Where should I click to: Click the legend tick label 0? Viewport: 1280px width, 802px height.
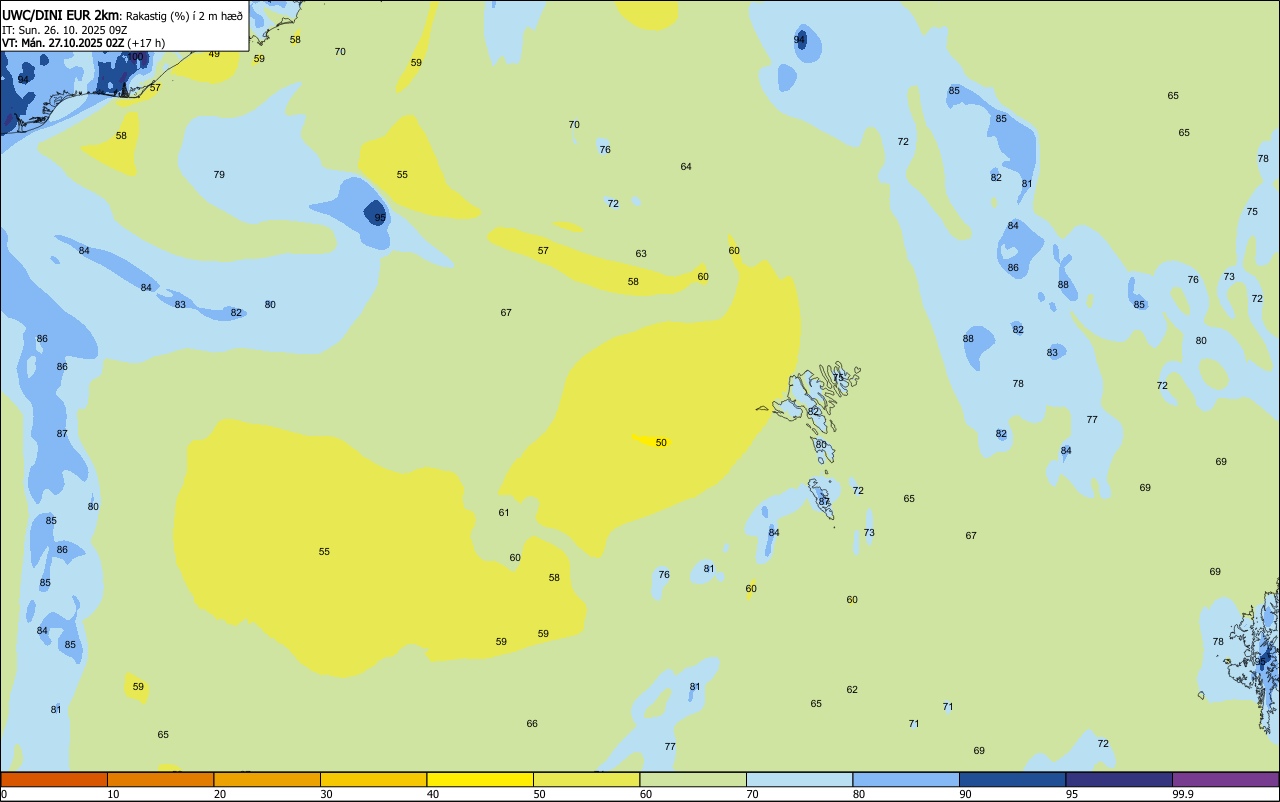coord(4,794)
